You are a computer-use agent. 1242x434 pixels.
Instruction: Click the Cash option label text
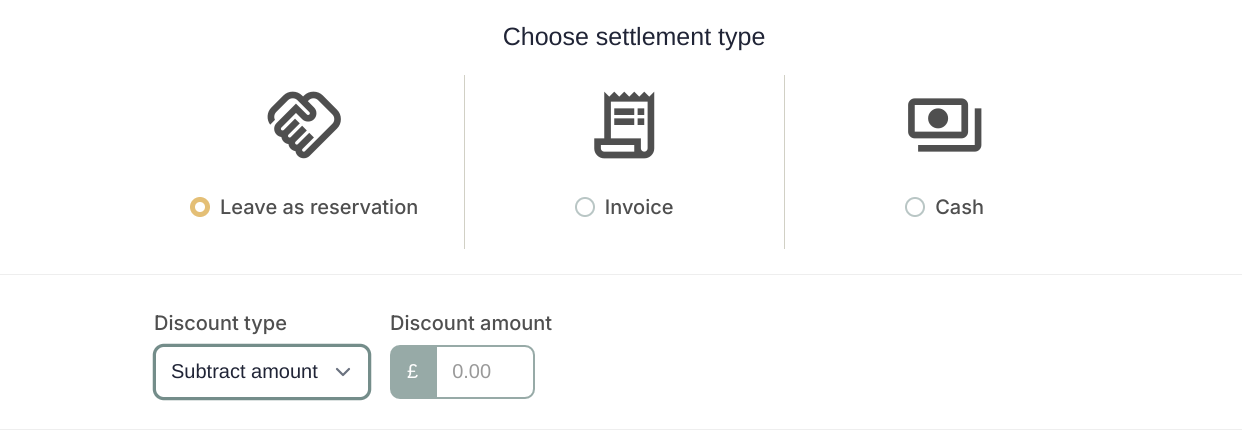tap(959, 207)
